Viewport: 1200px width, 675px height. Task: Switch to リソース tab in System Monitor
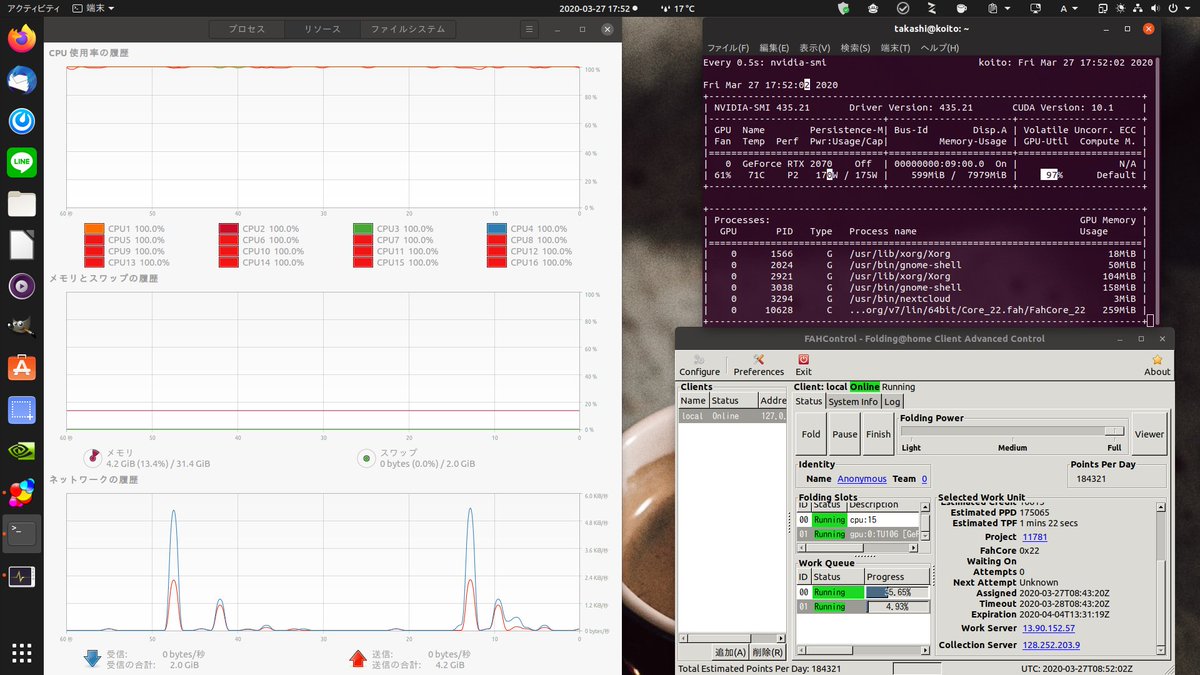[x=322, y=29]
